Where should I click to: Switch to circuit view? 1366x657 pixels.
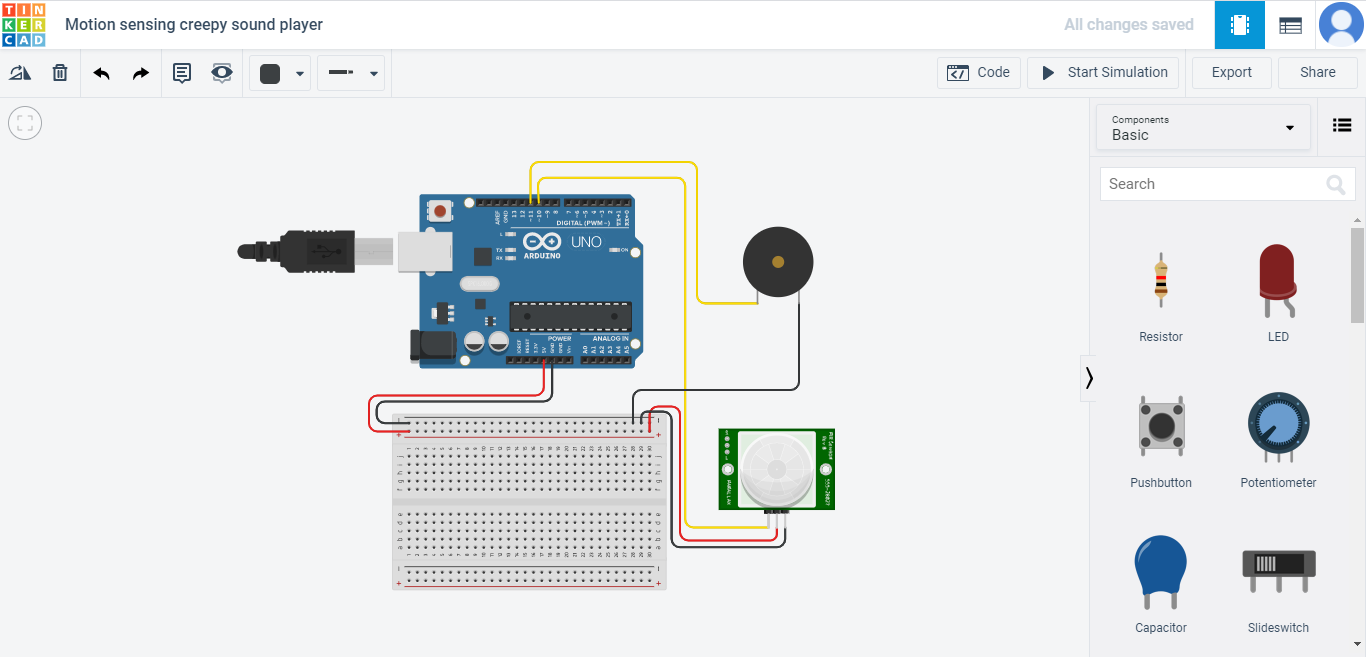(x=1240, y=25)
